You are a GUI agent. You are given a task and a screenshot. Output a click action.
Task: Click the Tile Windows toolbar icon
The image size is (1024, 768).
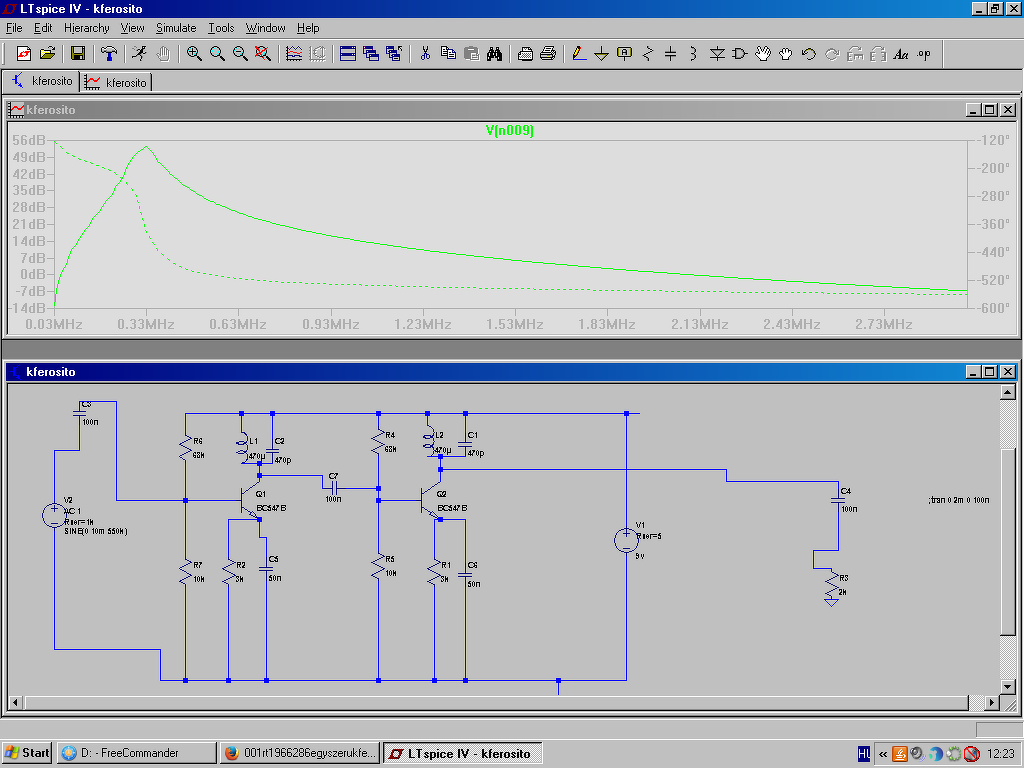tap(347, 54)
